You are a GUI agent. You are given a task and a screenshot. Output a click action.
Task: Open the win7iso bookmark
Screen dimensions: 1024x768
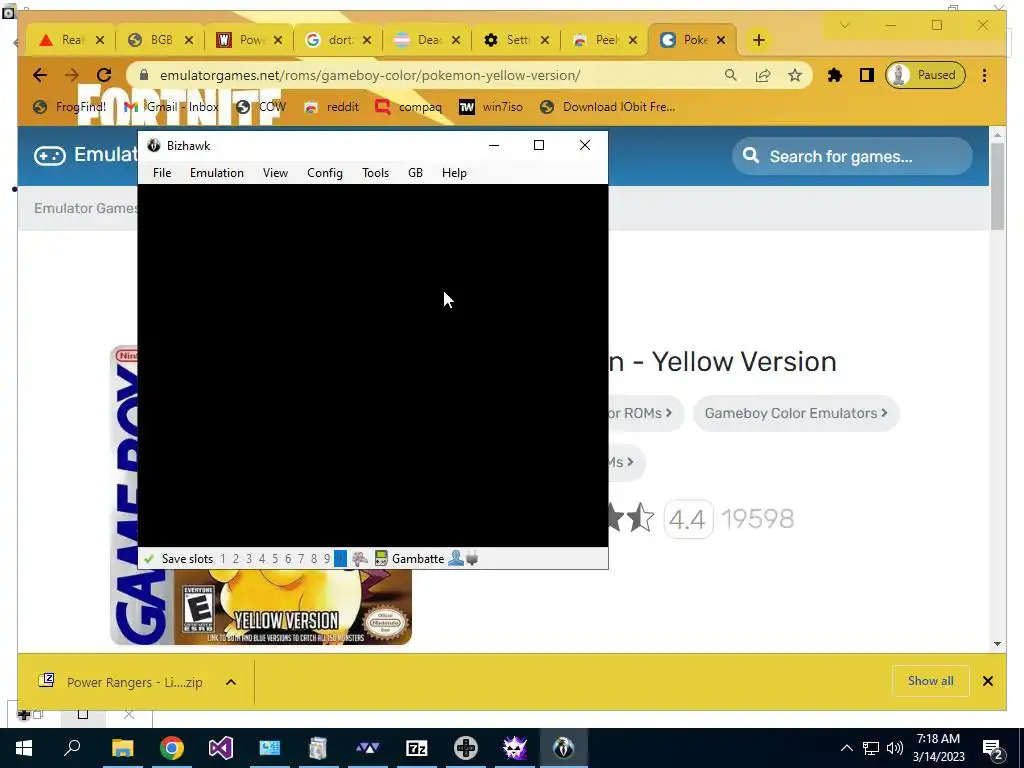(x=491, y=107)
